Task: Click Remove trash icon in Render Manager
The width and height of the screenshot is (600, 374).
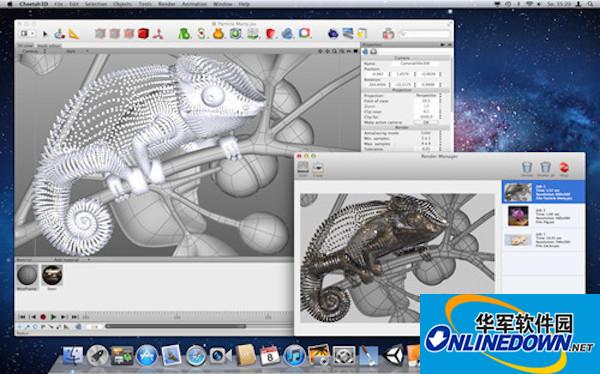Action: pos(527,169)
